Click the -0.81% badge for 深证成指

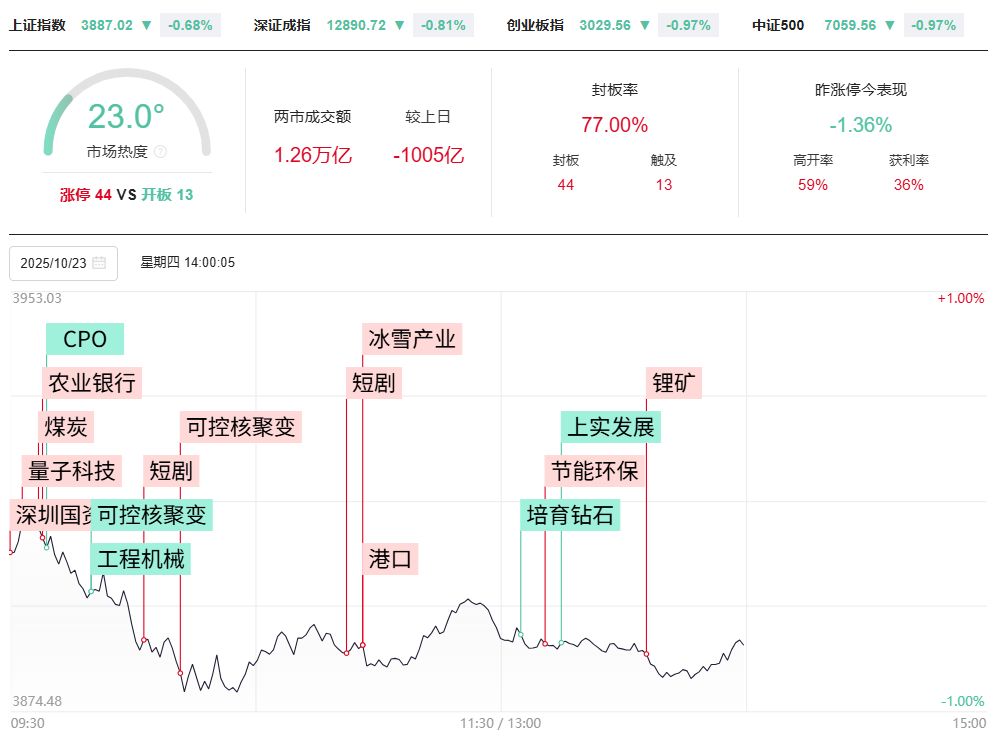pos(444,25)
